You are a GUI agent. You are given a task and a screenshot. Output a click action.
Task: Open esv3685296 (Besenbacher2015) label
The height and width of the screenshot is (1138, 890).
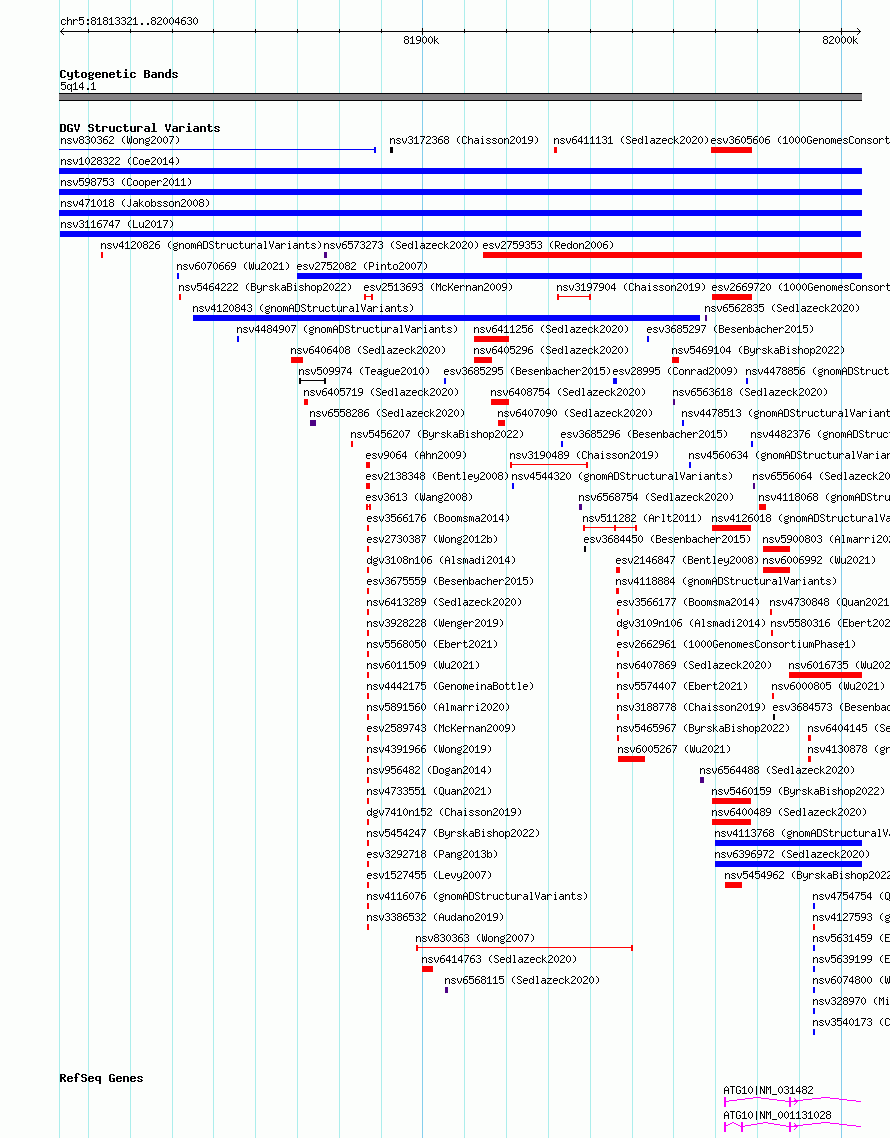[644, 435]
